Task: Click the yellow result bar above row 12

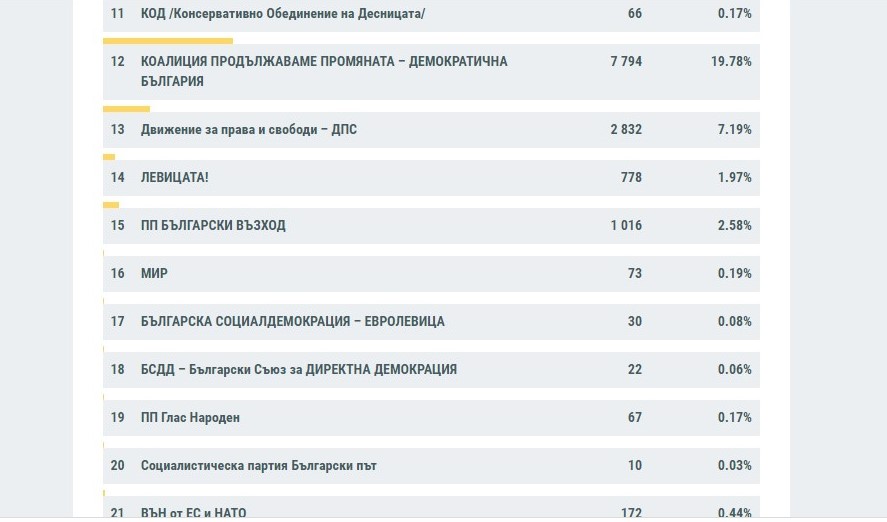Action: [x=168, y=41]
